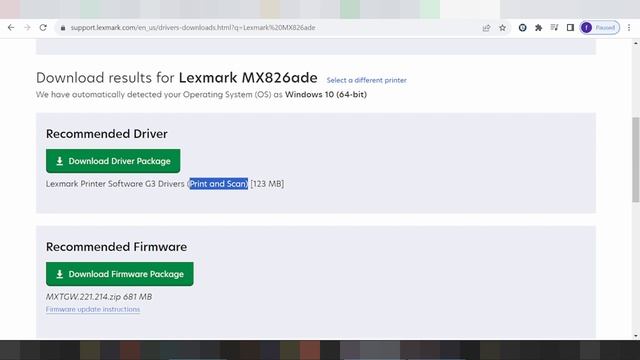Open the Extensions puzzle menu
This screenshot has height=360, width=640.
pos(538,28)
